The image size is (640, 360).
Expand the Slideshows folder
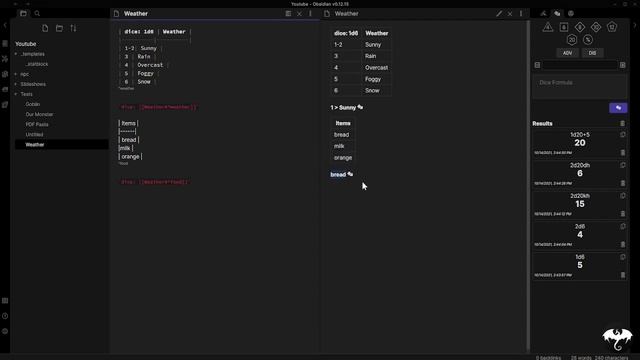(x=33, y=84)
